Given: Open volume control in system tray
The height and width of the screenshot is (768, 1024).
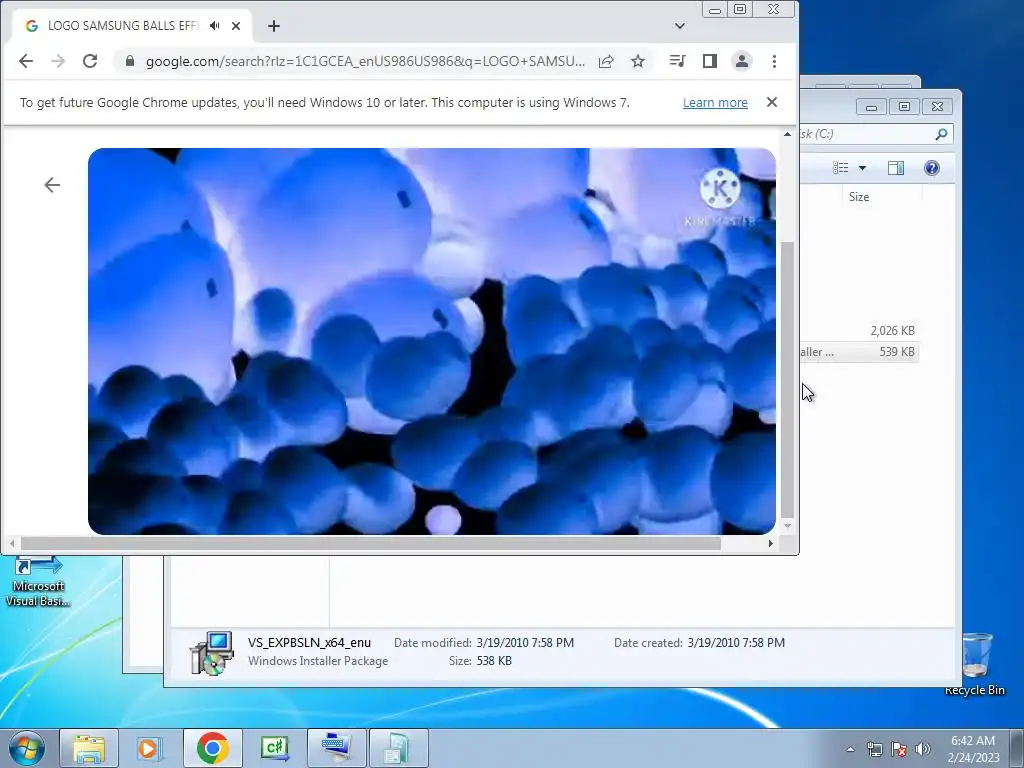Looking at the screenshot, I should coord(923,749).
